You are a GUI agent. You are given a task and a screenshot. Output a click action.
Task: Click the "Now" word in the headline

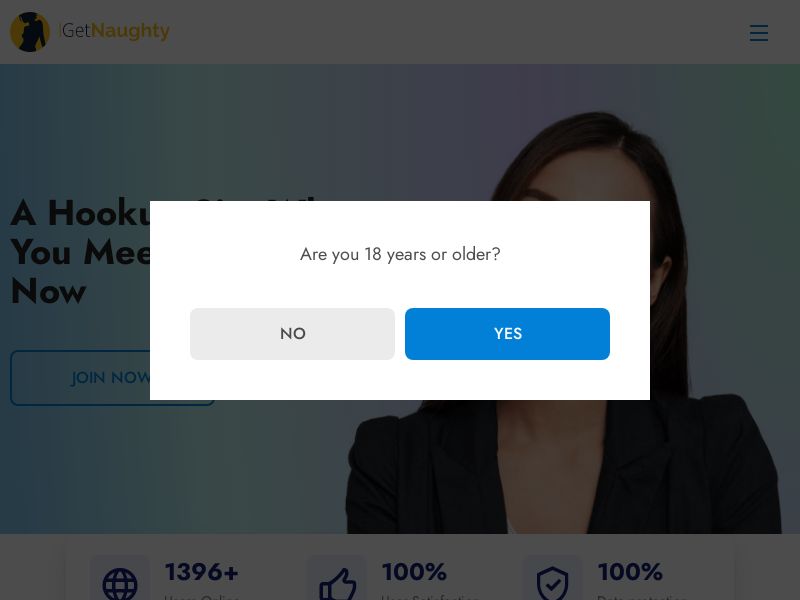pyautogui.click(x=48, y=292)
